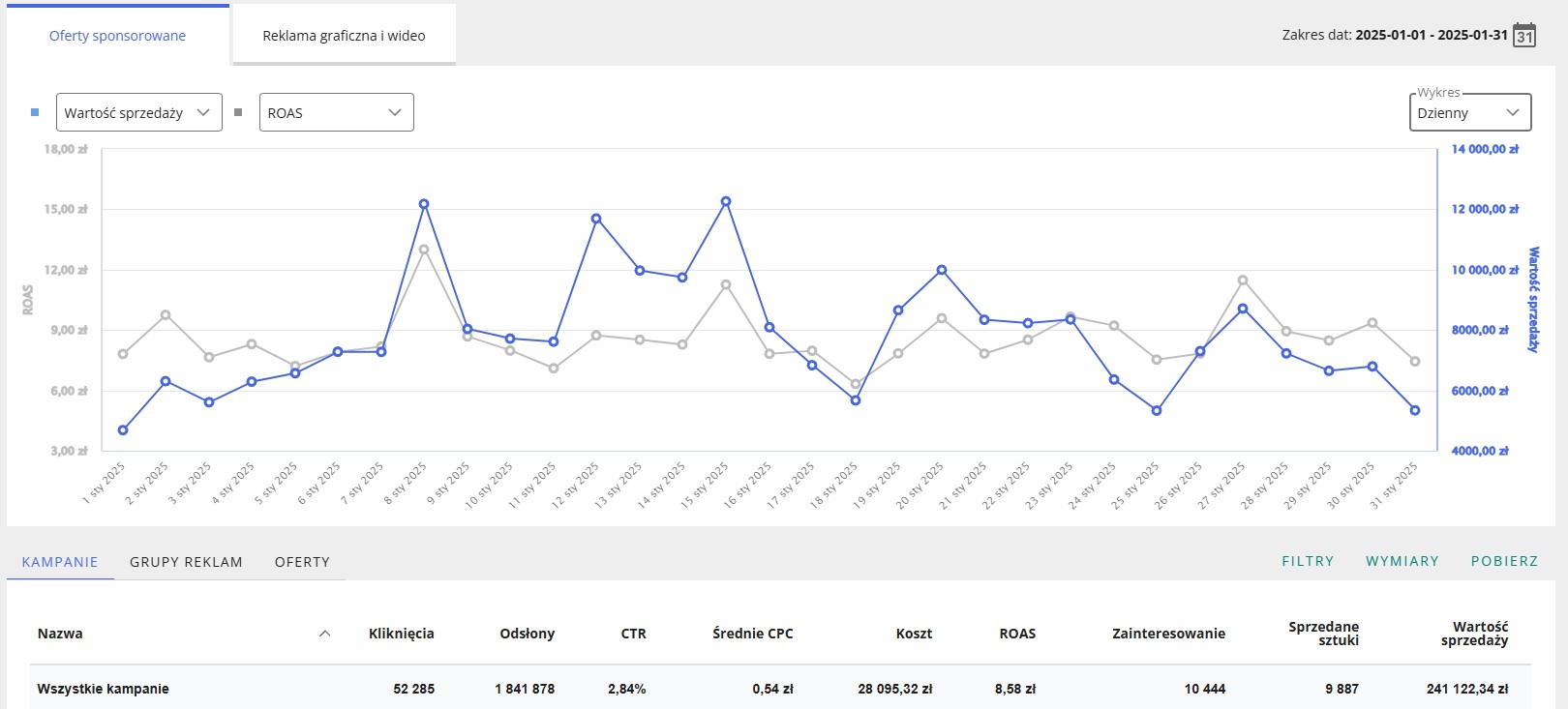Click the WYMIARY button
Screen dimensions: 1568x709
pyautogui.click(x=1402, y=561)
